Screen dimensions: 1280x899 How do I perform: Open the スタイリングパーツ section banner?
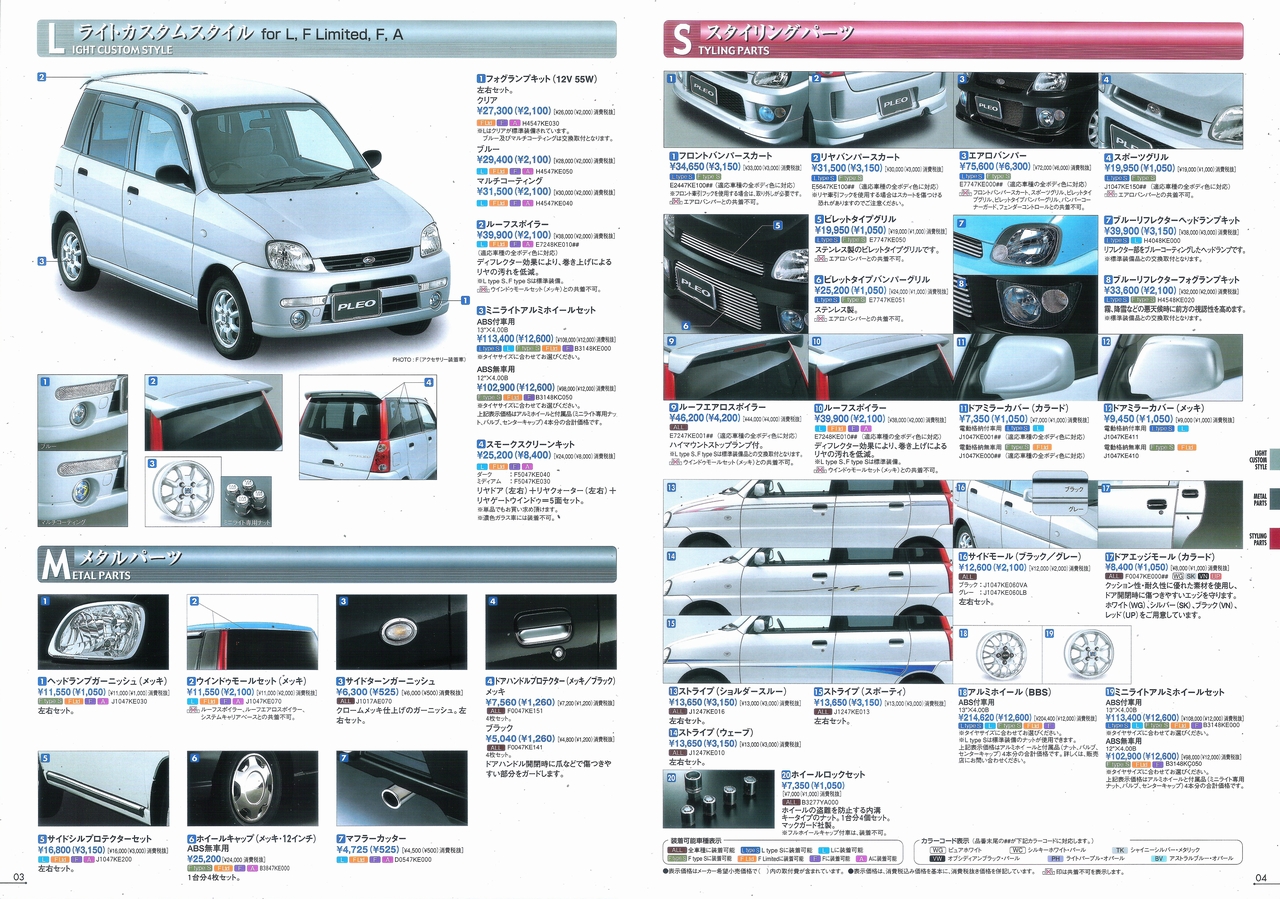953,39
